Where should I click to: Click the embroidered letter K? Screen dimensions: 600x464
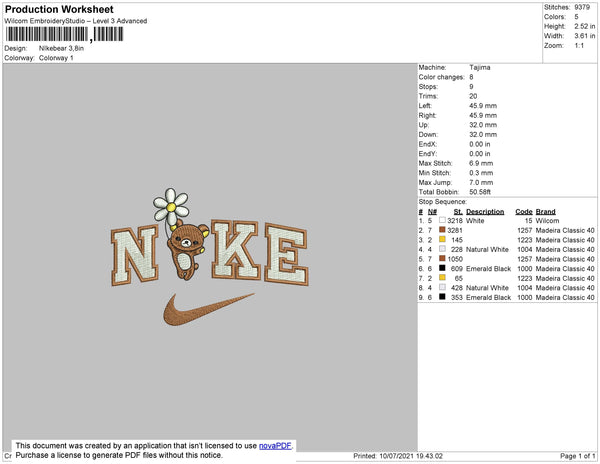[235, 249]
